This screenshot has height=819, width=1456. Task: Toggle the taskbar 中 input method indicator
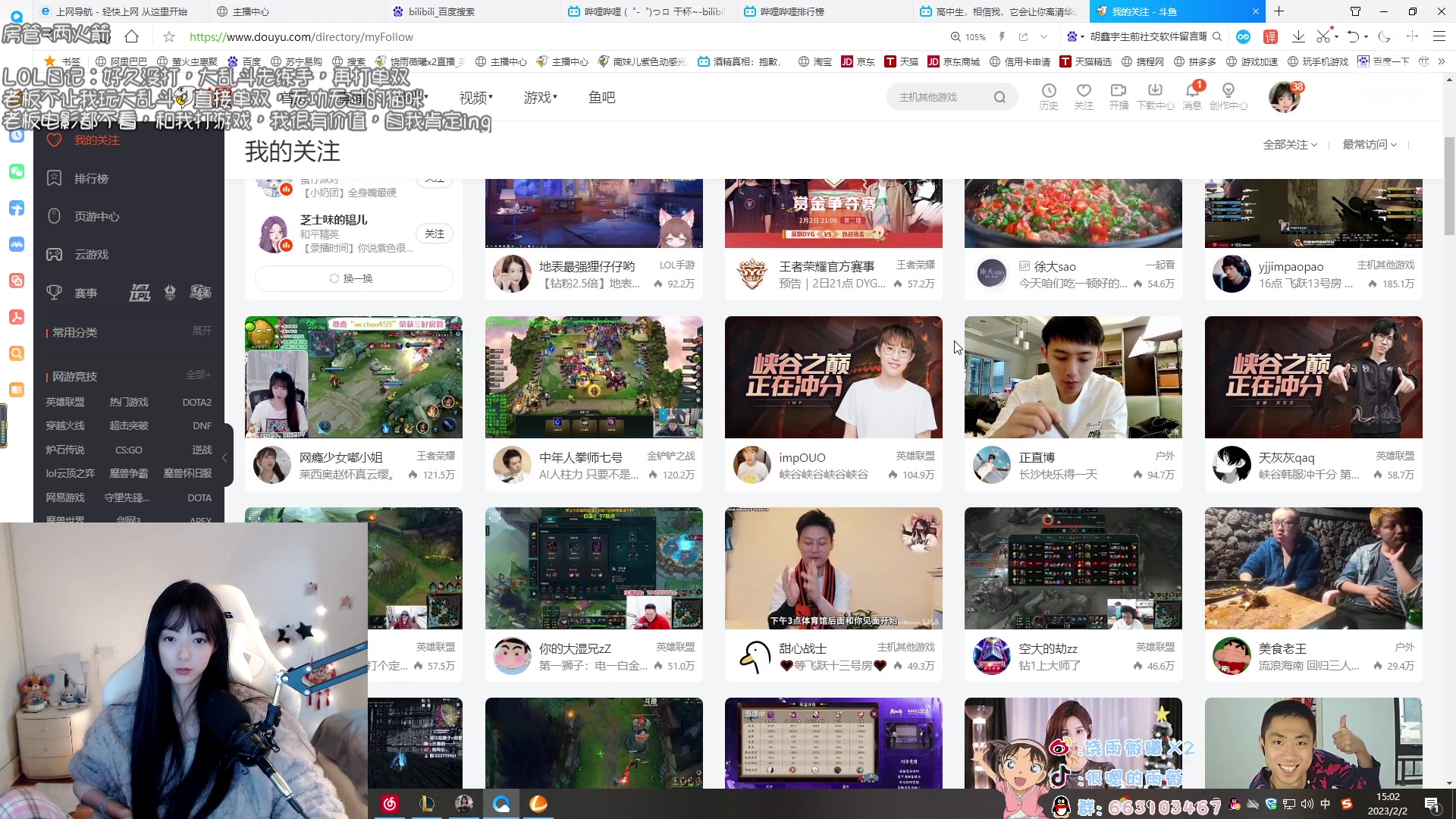coord(1326,804)
